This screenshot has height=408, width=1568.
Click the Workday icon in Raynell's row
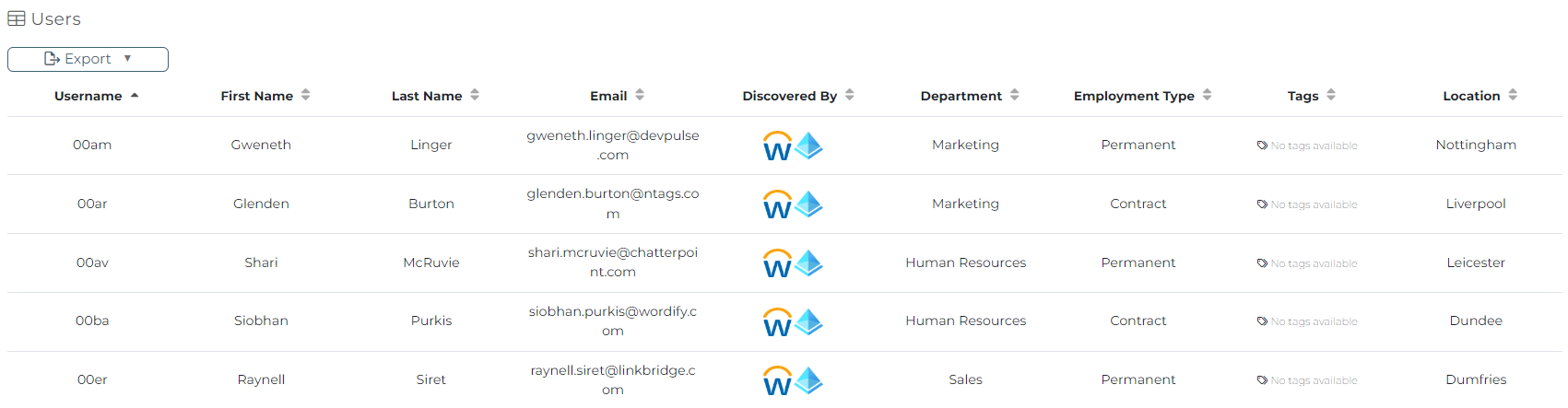click(777, 380)
